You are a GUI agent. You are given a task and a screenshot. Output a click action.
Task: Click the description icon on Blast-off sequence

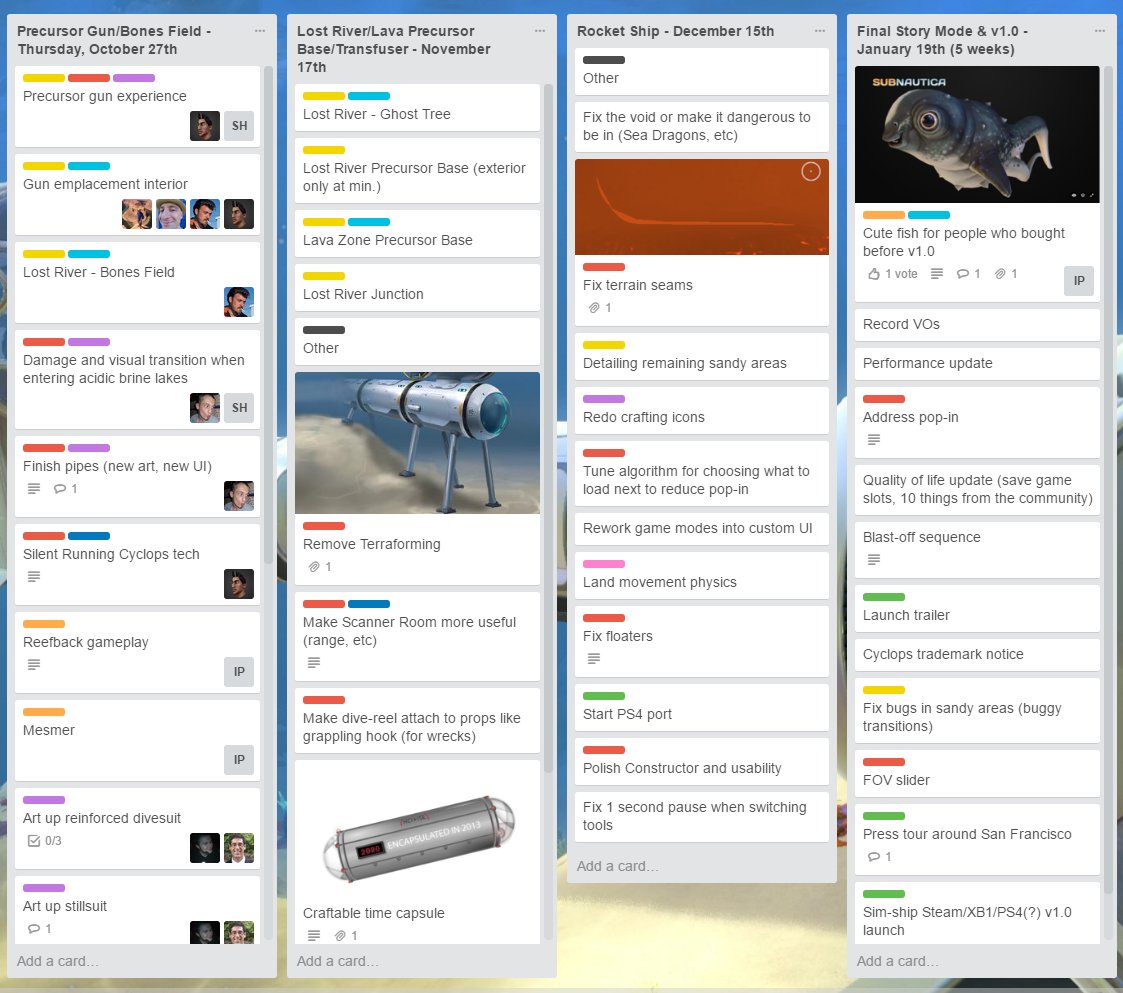click(x=874, y=560)
